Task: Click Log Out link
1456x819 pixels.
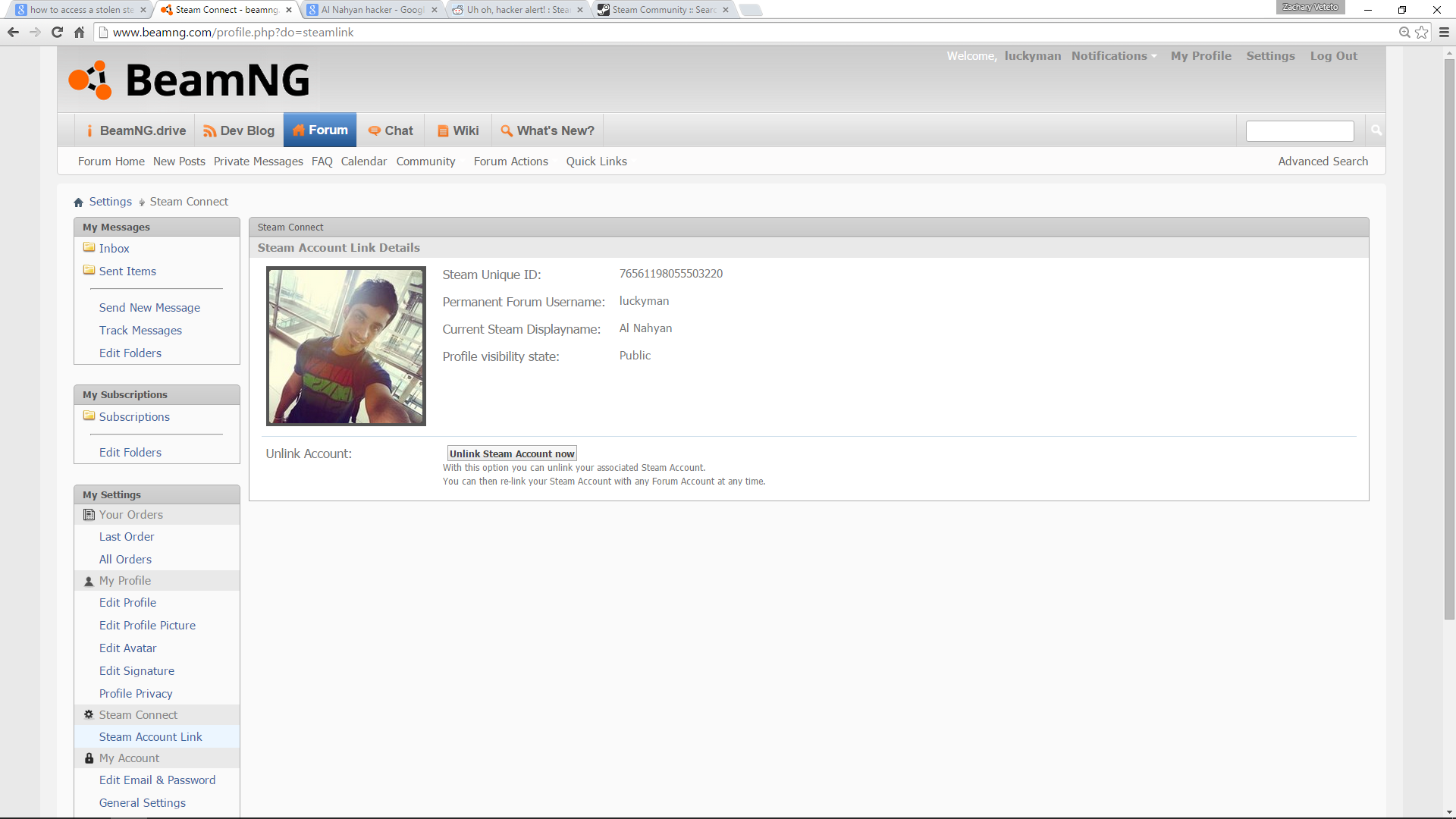Action: point(1333,56)
